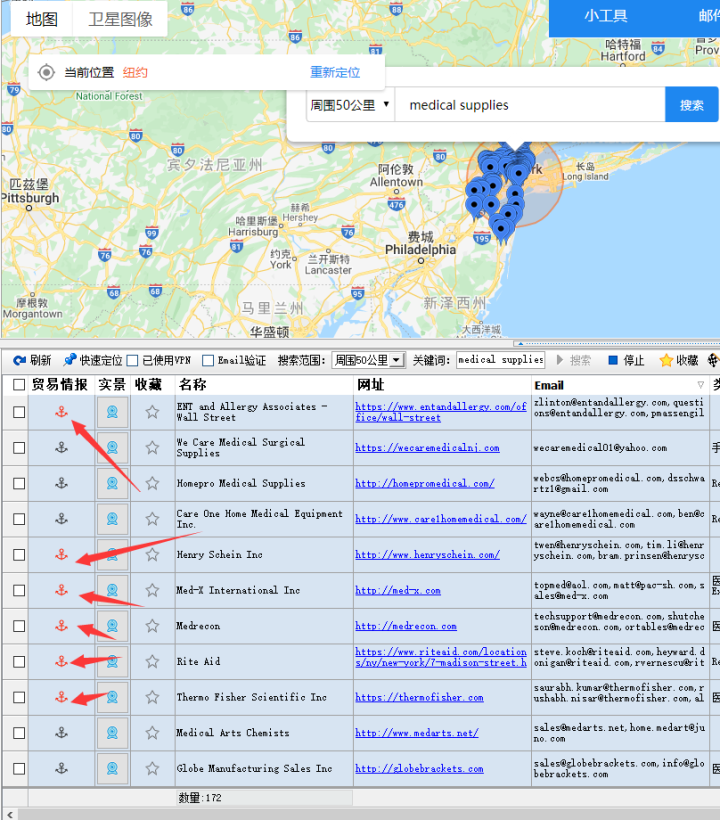Open street view for ENT and Allergy Associates
The image size is (720, 820).
point(112,412)
